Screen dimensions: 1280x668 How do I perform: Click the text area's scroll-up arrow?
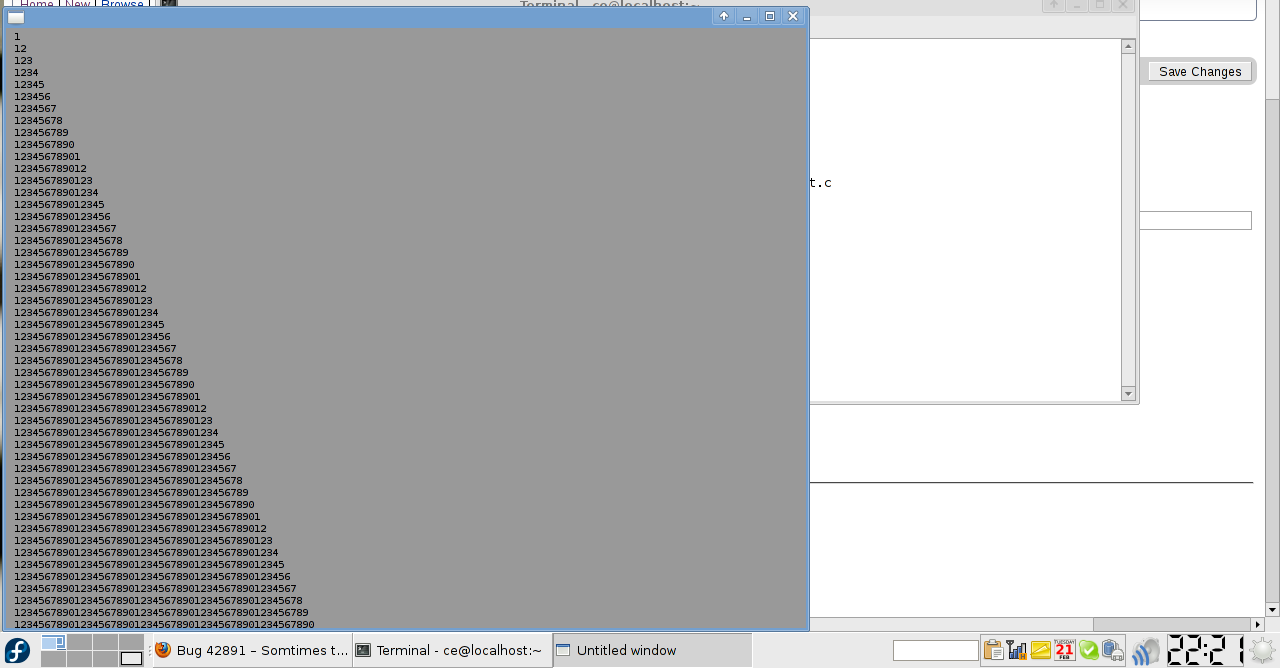[1128, 46]
